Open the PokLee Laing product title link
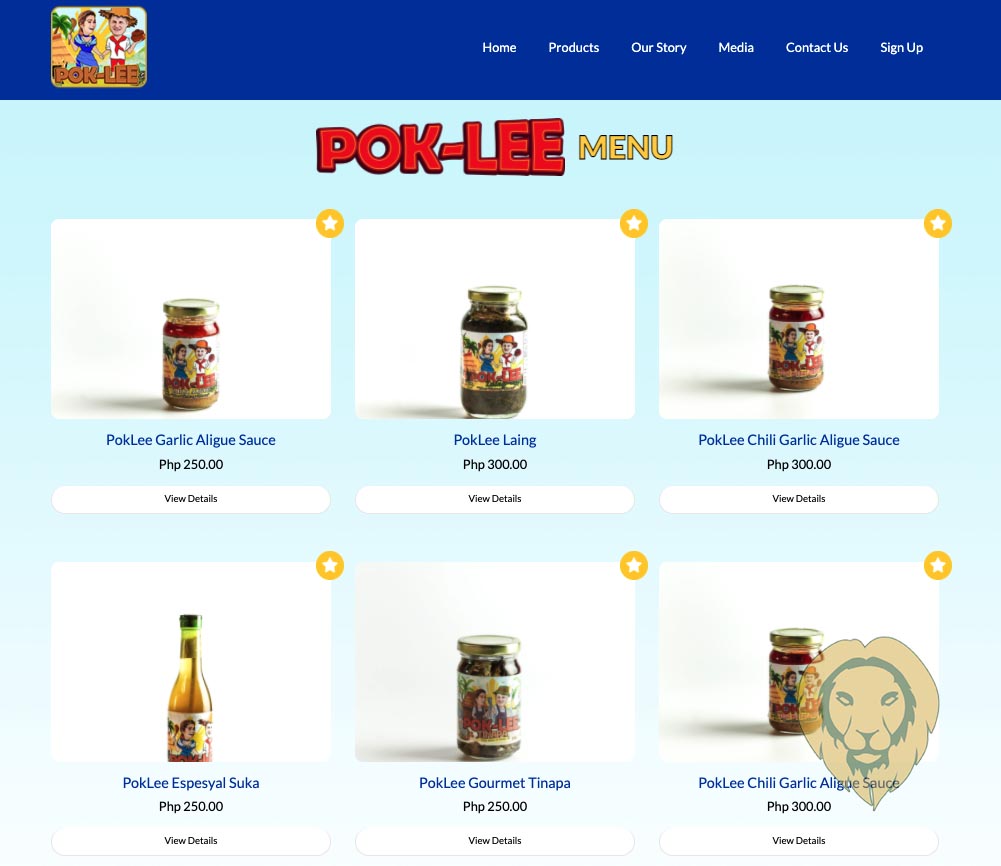1001x866 pixels. [495, 440]
